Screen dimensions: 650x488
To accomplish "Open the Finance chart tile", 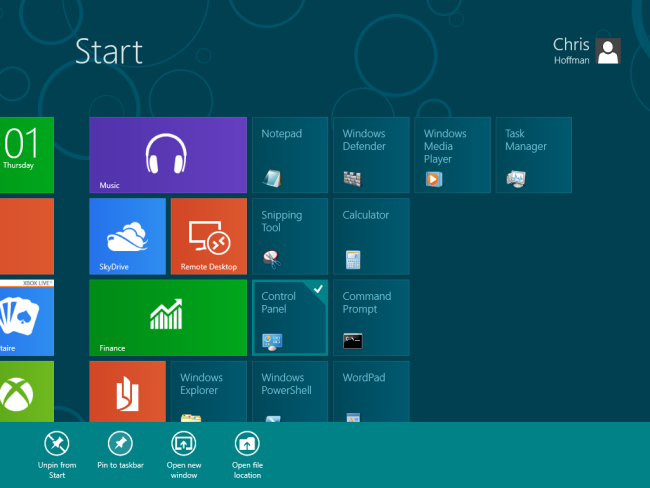I will pos(168,318).
